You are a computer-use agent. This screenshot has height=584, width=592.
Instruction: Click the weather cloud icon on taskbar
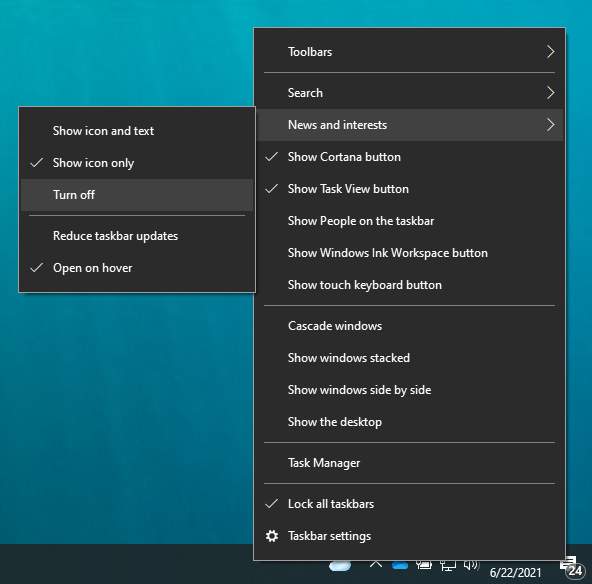tap(340, 566)
